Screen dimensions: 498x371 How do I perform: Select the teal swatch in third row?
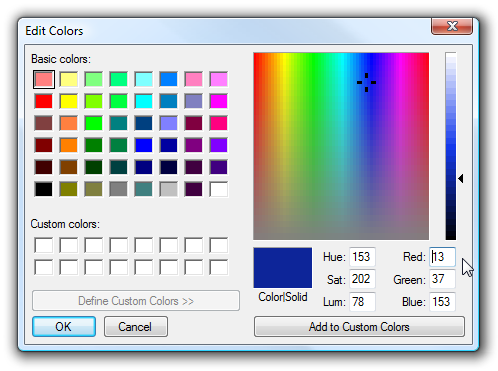[119, 123]
